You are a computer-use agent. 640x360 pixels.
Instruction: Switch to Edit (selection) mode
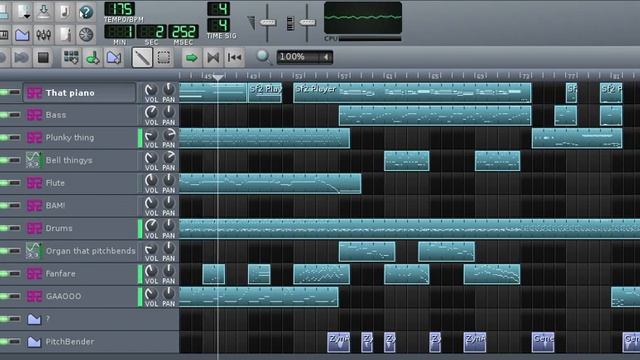point(164,58)
